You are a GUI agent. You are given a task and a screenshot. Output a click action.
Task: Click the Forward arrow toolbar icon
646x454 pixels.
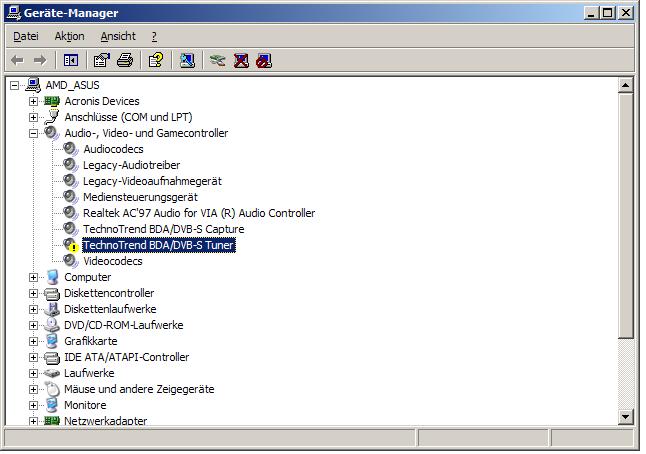tap(40, 61)
